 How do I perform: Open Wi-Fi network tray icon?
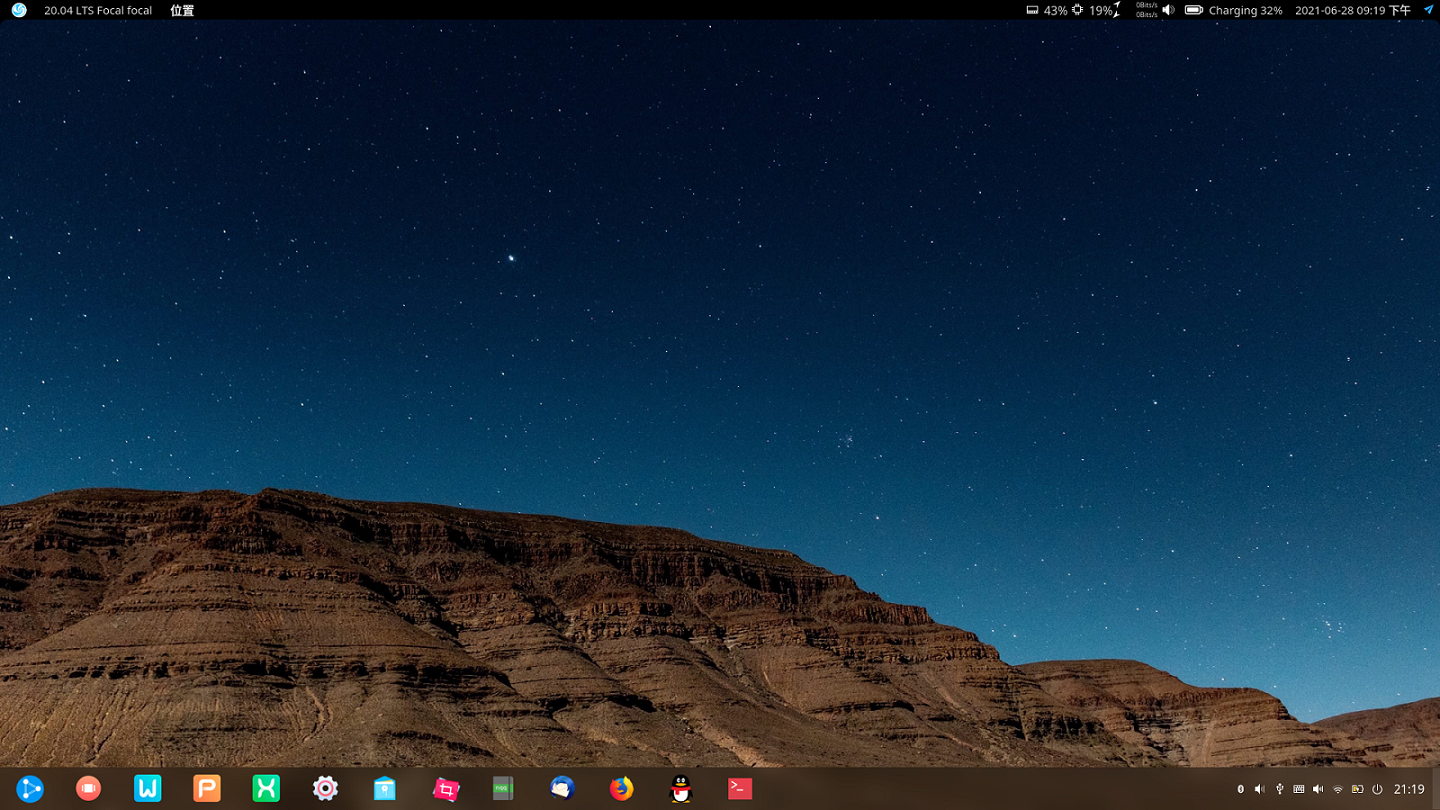[1338, 790]
